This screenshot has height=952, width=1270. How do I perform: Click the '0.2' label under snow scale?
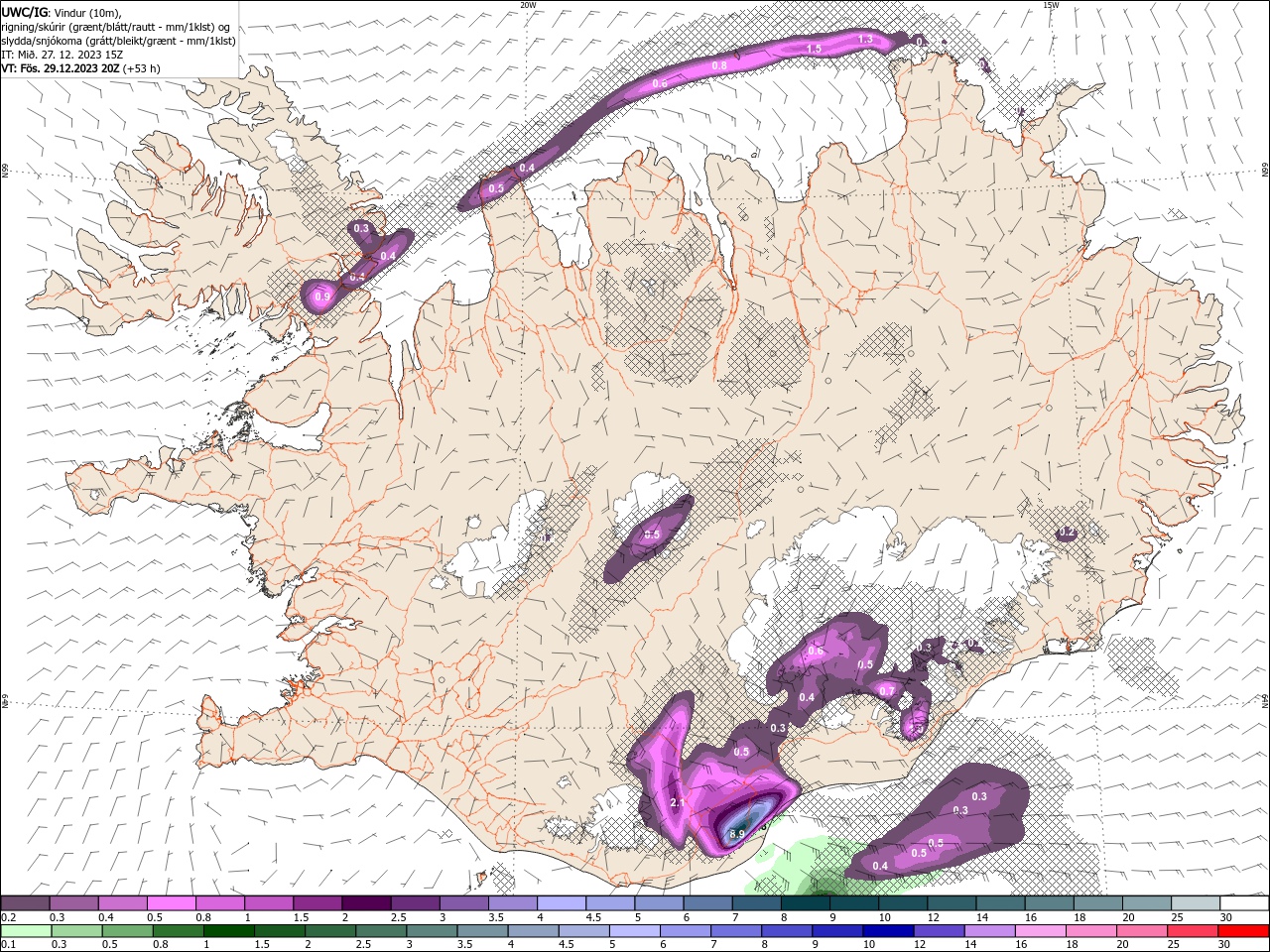[x=8, y=917]
